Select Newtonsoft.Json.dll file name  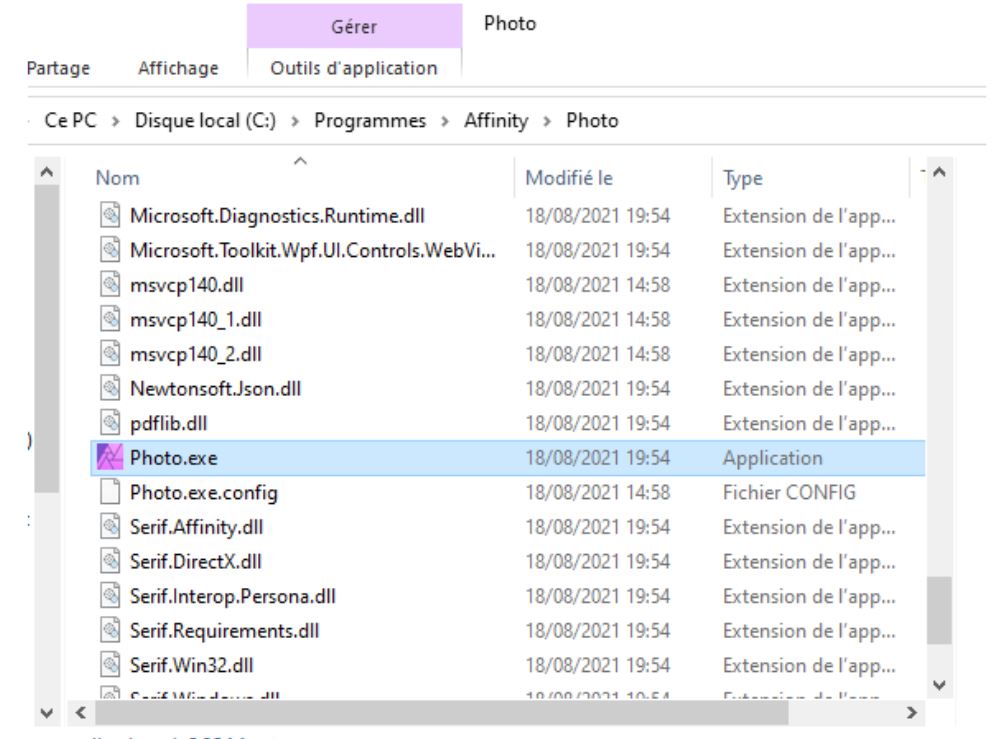click(x=215, y=389)
